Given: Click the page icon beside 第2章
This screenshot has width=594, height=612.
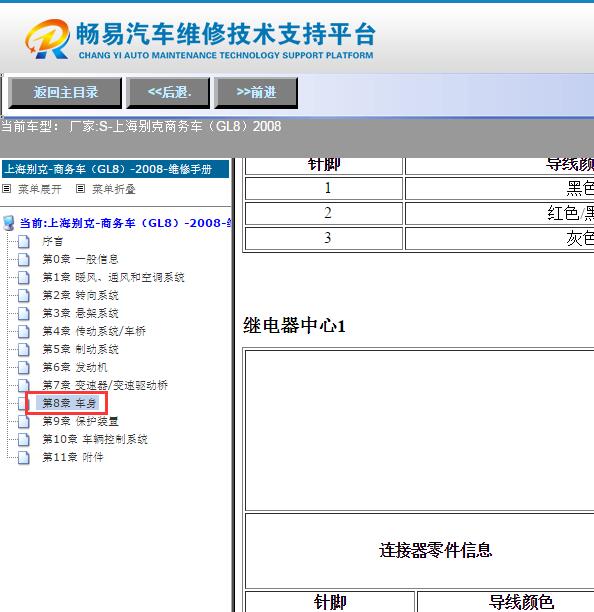Looking at the screenshot, I should coord(24,295).
